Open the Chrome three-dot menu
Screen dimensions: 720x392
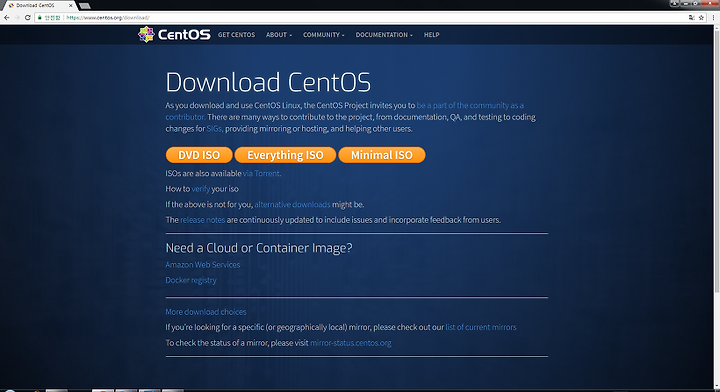point(714,17)
